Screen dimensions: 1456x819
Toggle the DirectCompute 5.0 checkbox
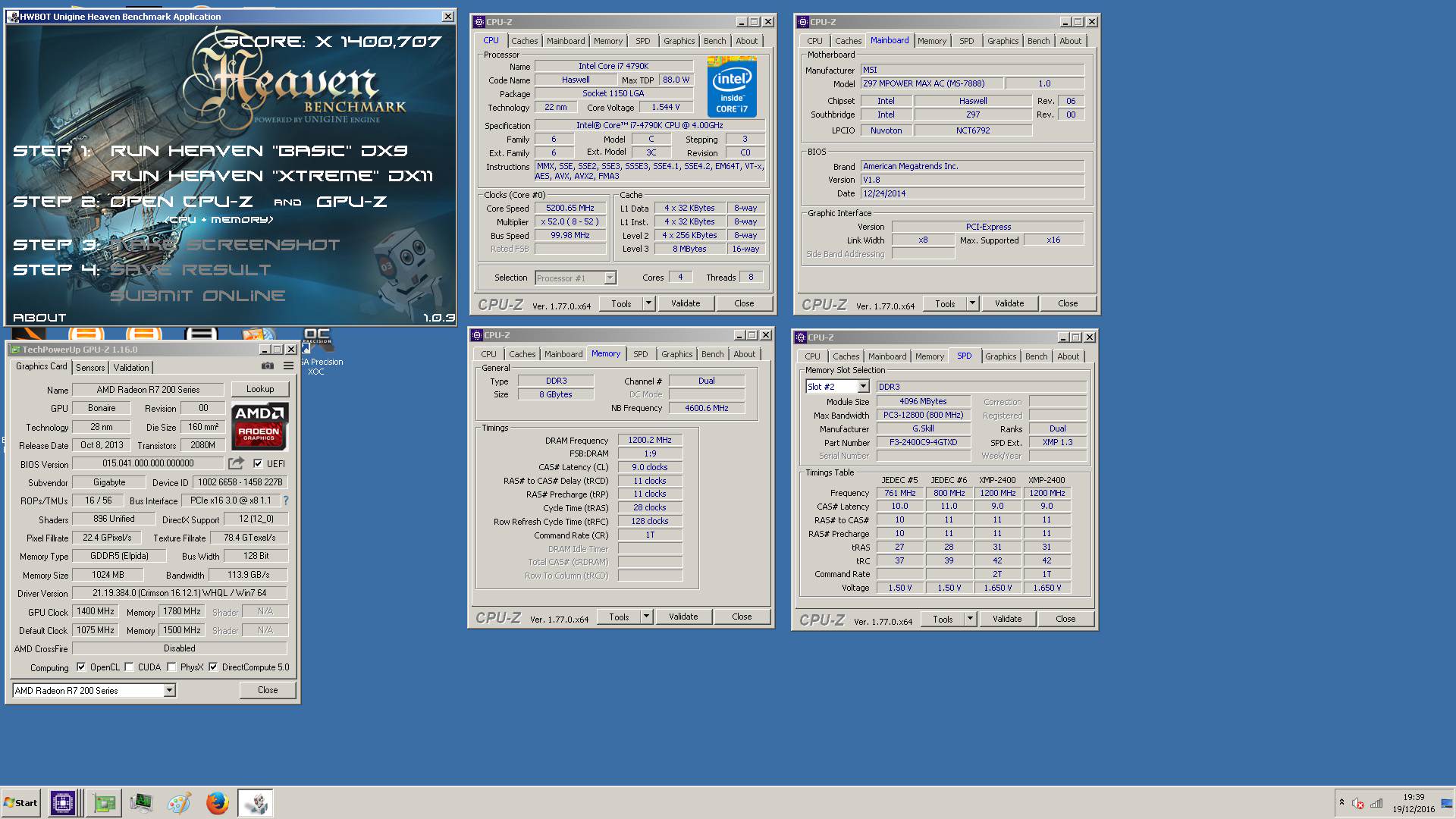(214, 667)
